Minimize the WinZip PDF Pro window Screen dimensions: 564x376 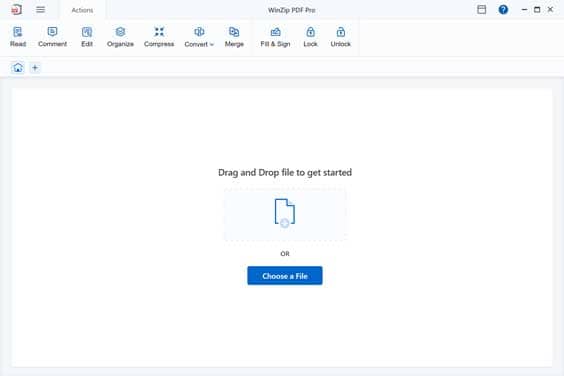[524, 10]
